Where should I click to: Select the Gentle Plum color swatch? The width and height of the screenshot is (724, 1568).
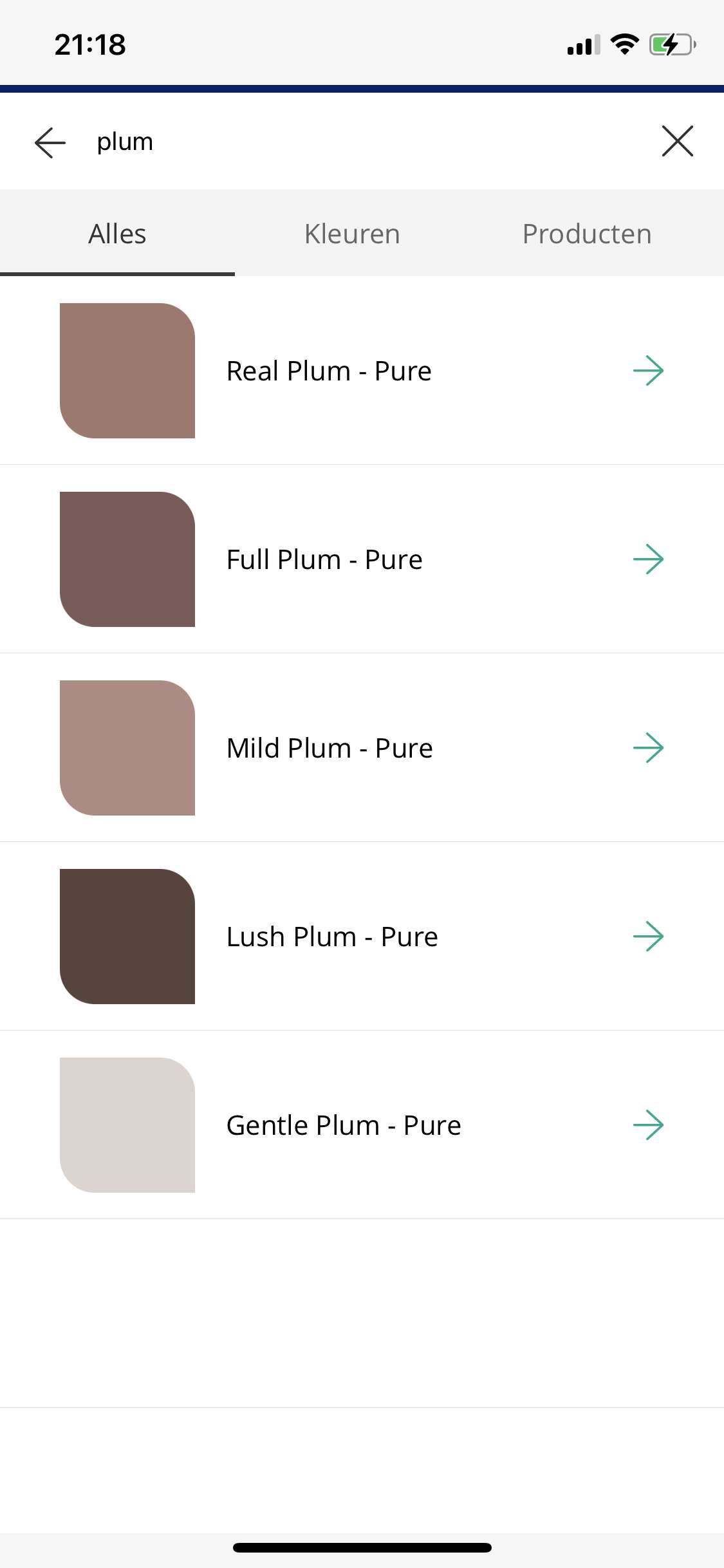(127, 1125)
